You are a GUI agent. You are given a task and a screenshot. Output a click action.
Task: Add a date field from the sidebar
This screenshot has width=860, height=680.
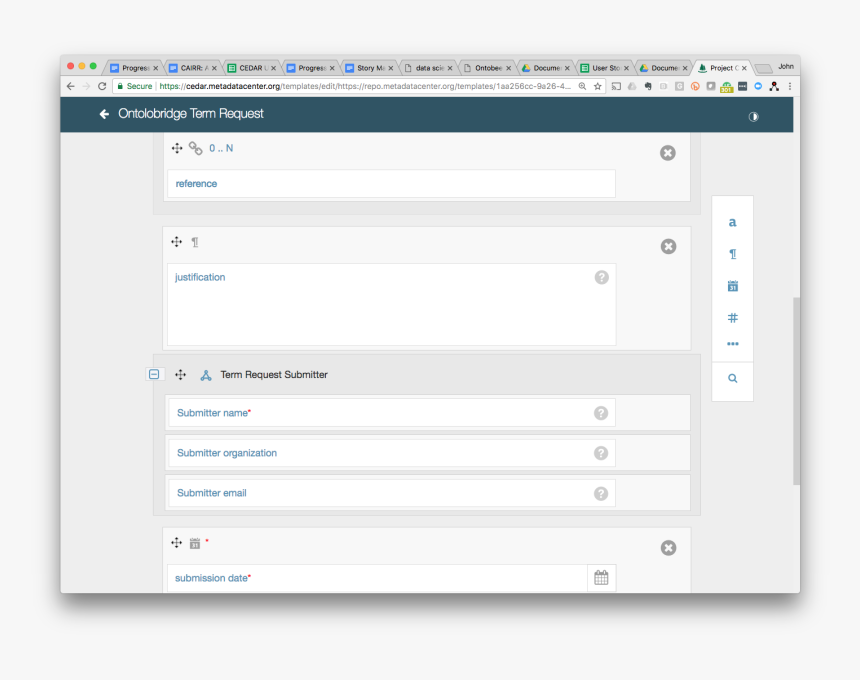click(x=732, y=286)
